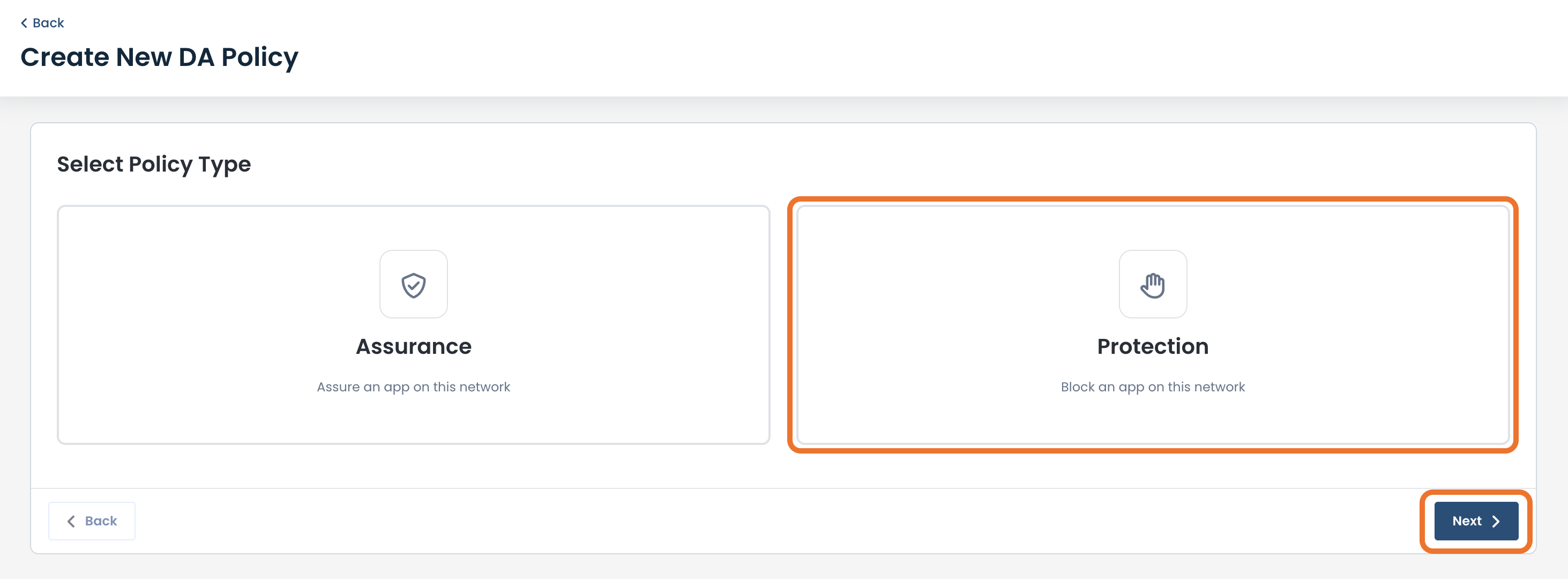Click the chevron beside top Back link
The image size is (1568, 579).
click(x=24, y=23)
